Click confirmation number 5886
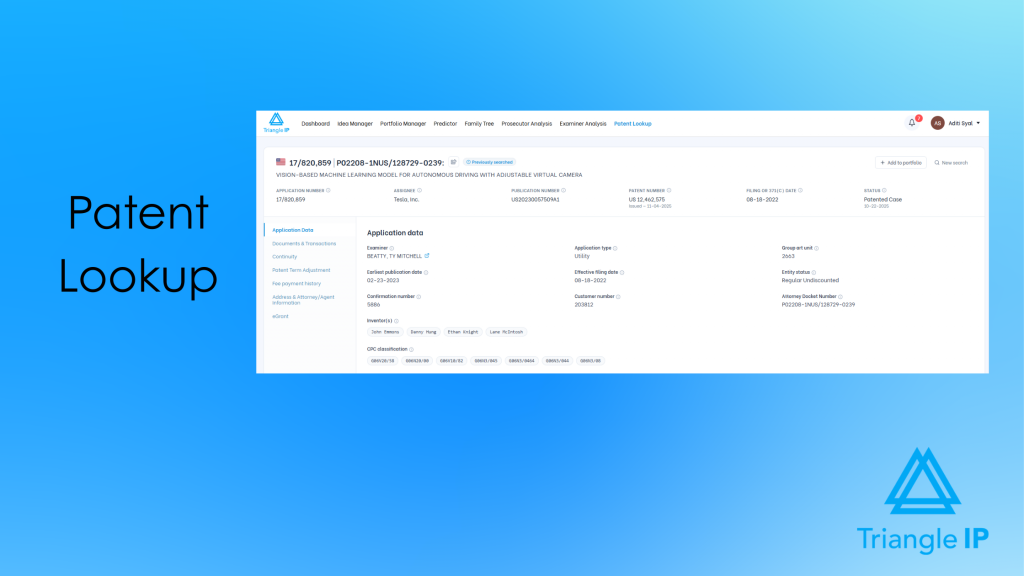This screenshot has width=1024, height=576. [374, 304]
